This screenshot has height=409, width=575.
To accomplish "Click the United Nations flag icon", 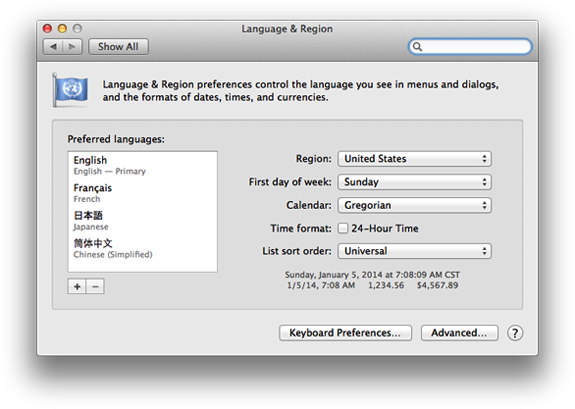I will [70, 90].
